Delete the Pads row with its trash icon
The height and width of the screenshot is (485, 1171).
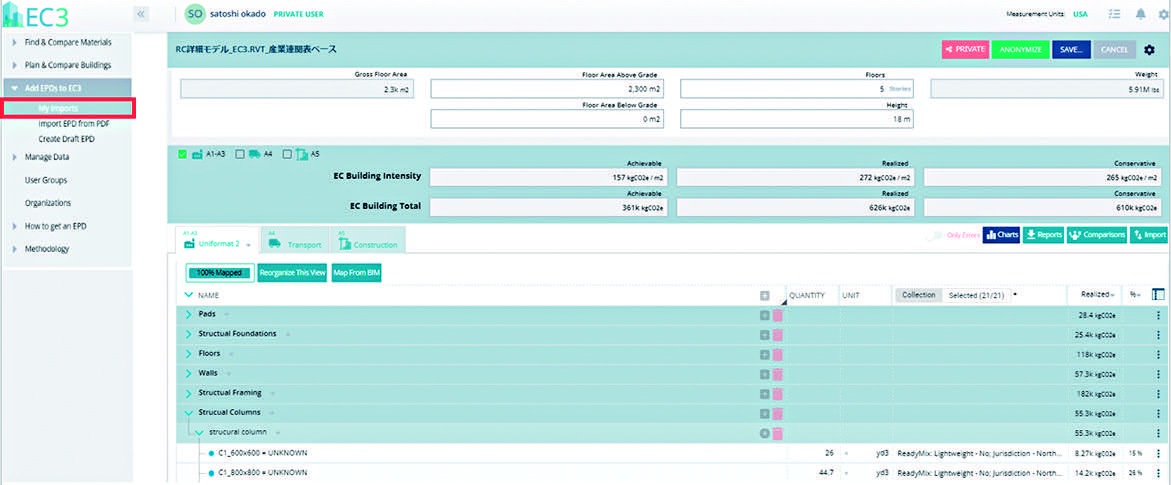[777, 315]
